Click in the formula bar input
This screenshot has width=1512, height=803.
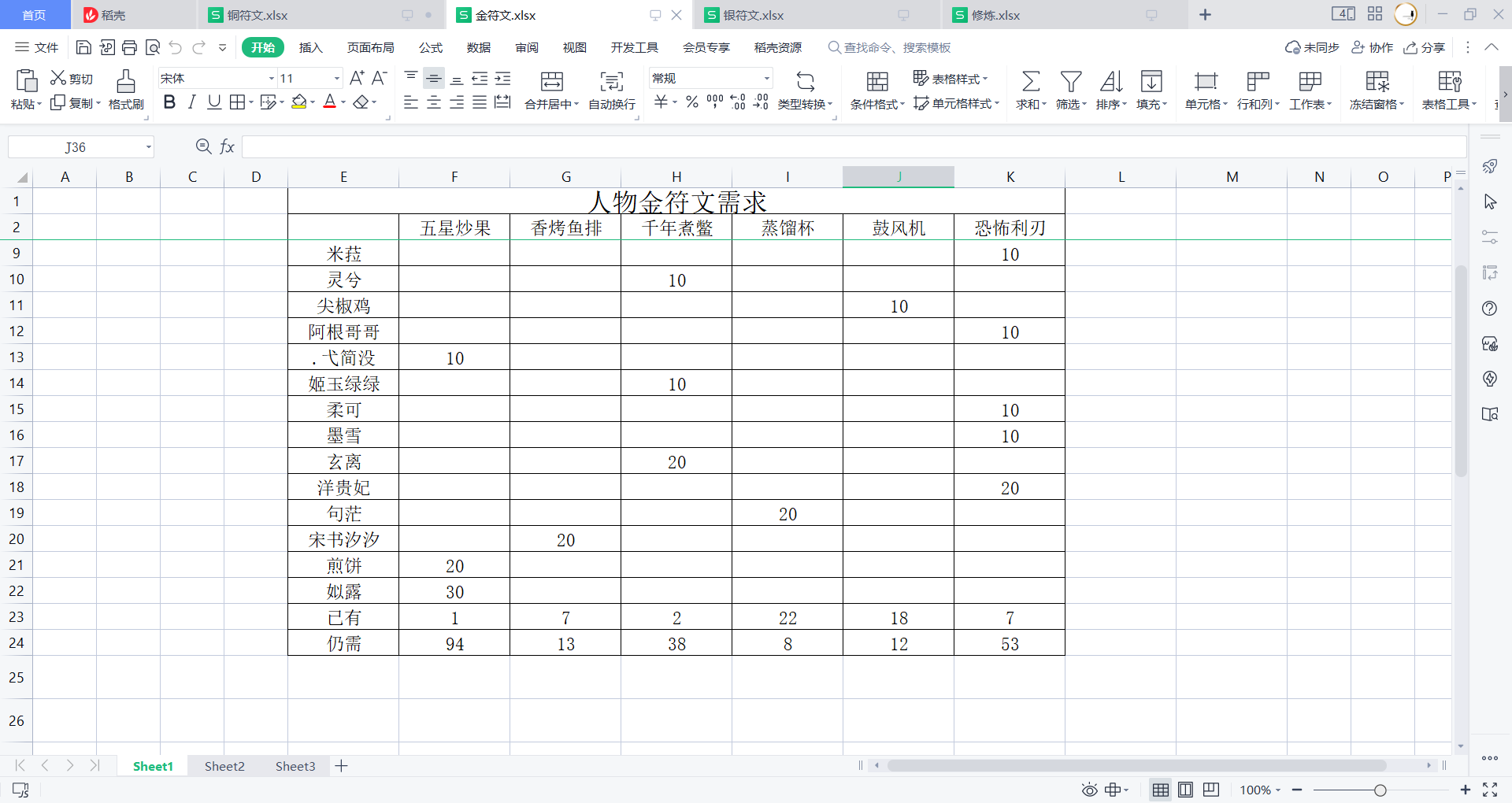click(x=854, y=146)
